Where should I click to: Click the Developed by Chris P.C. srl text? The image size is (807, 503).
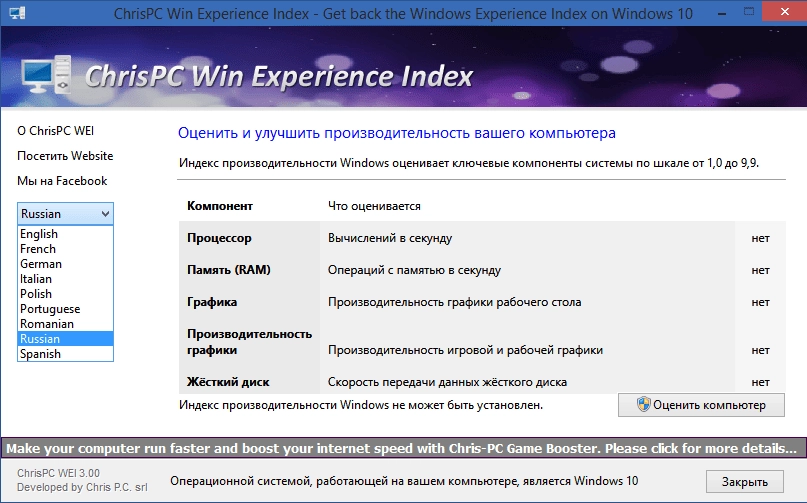82,487
